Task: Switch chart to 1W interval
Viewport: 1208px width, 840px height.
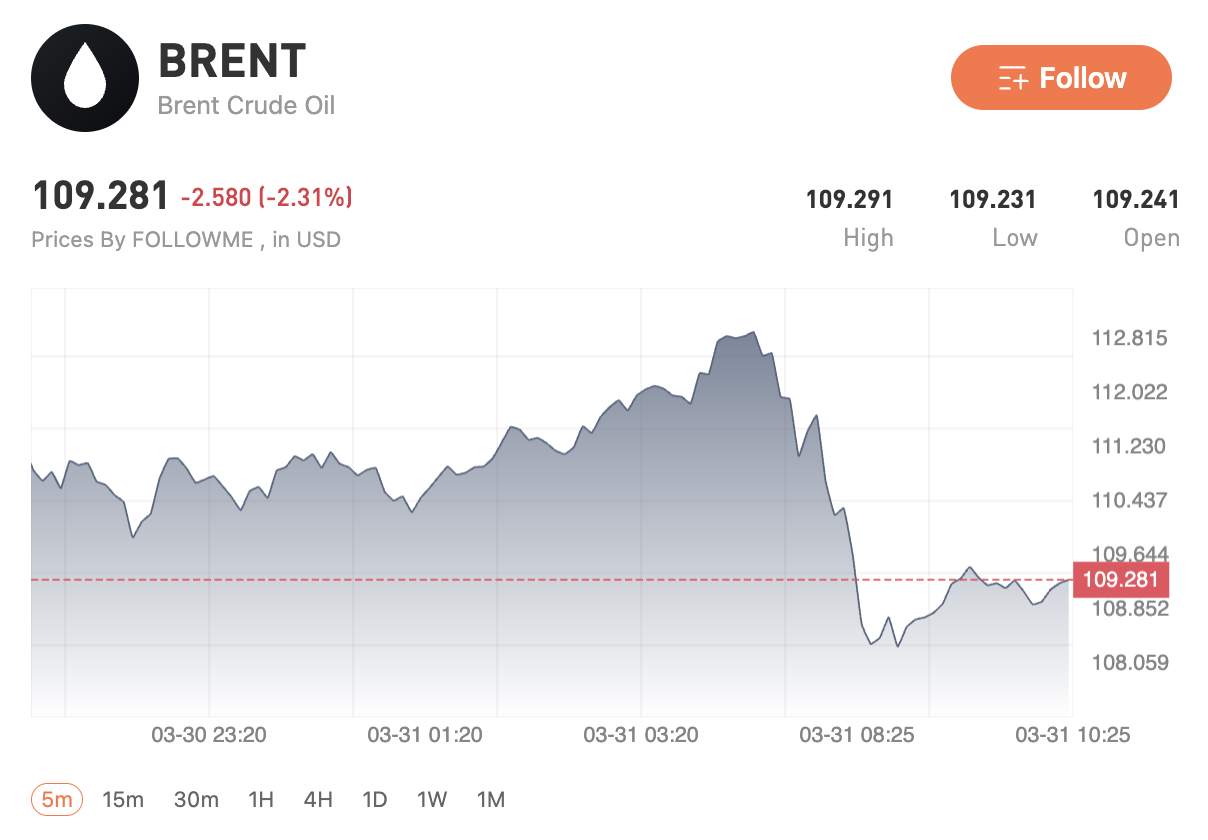Action: pos(432,799)
